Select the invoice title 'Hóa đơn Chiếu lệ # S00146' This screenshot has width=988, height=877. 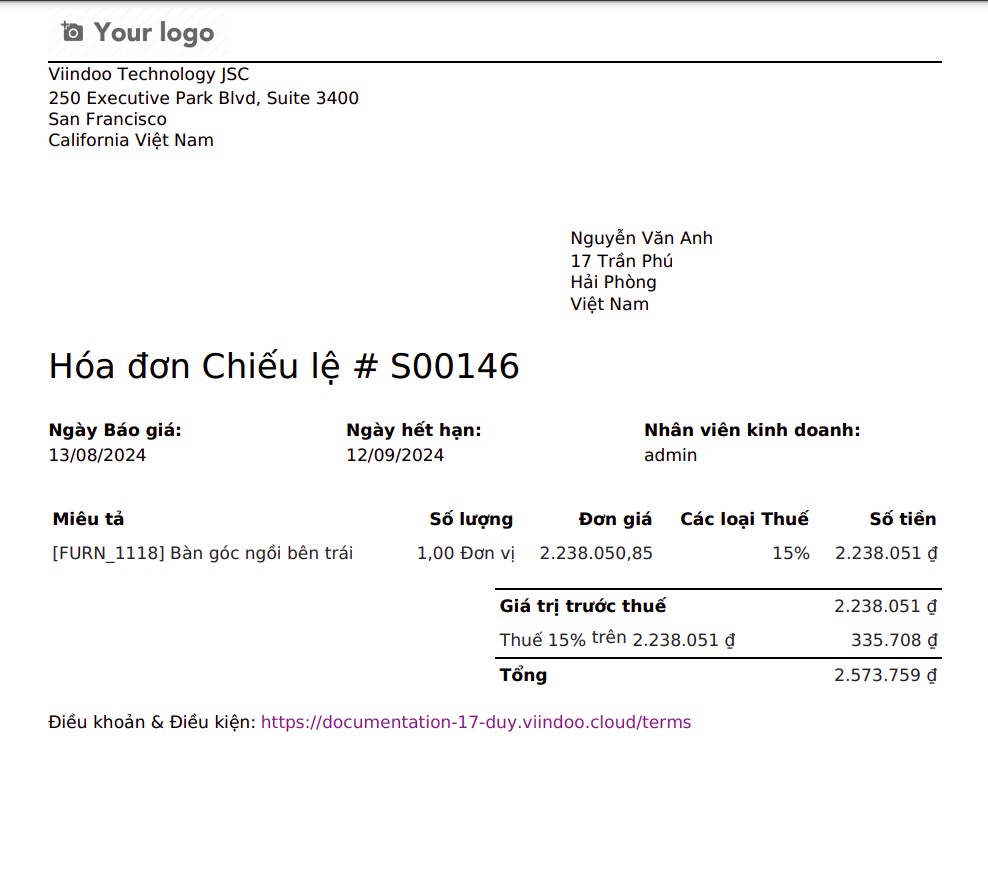click(284, 367)
